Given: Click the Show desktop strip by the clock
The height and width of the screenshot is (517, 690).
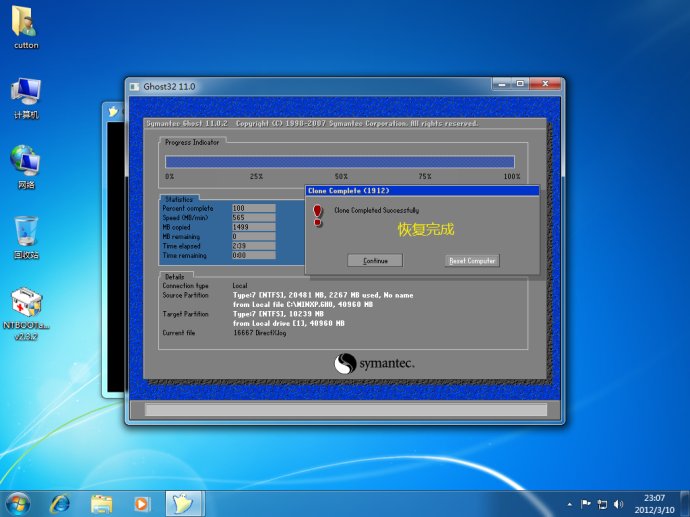Looking at the screenshot, I should pos(686,504).
